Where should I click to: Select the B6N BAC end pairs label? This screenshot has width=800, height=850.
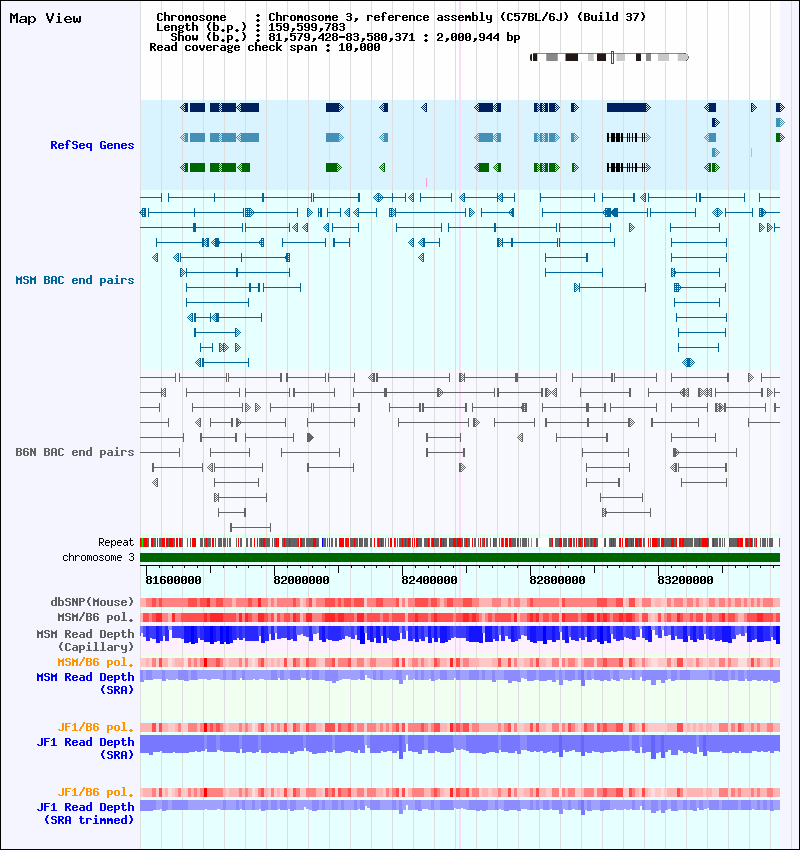[x=75, y=452]
